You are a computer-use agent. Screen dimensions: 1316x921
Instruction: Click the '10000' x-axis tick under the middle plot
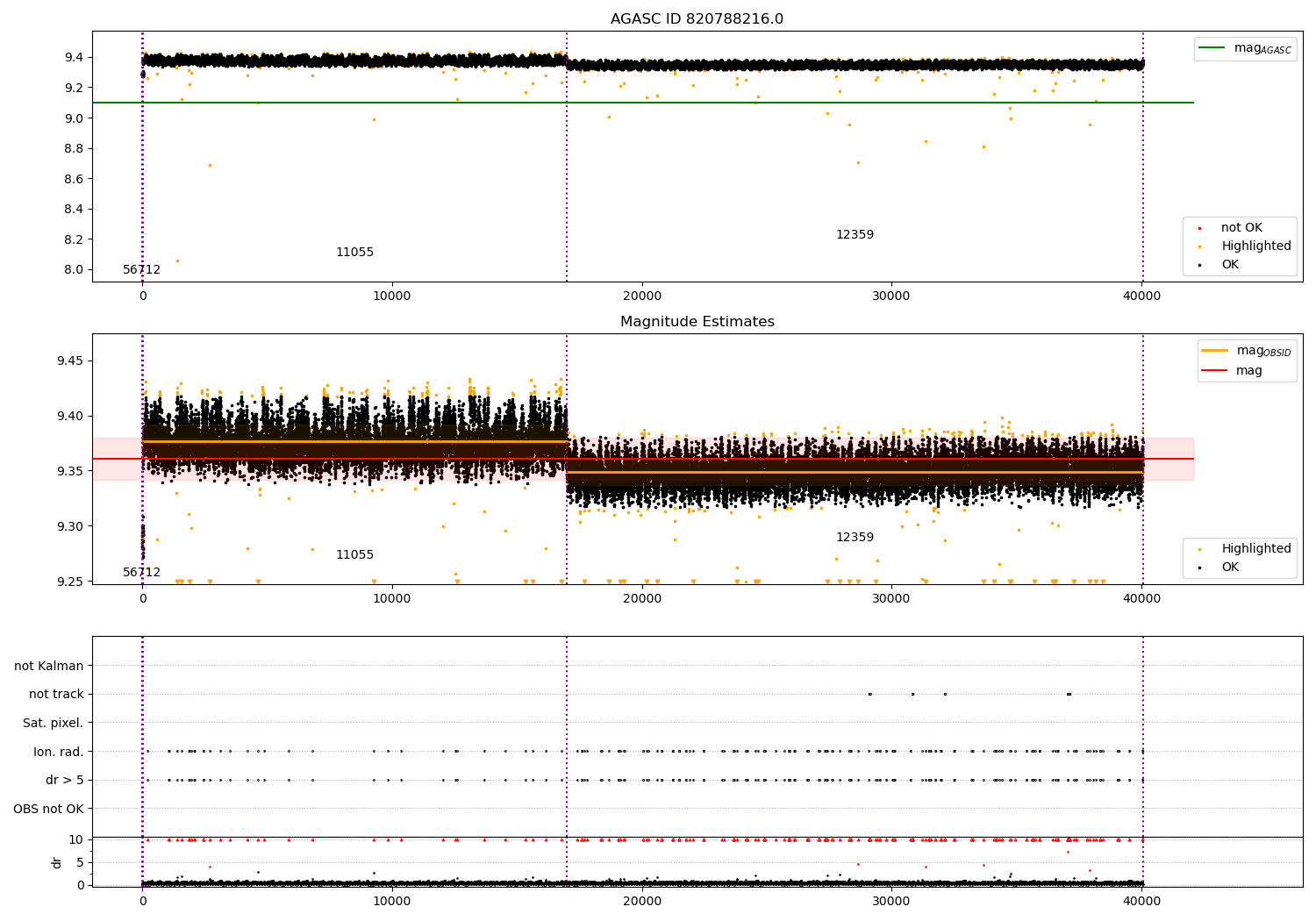pyautogui.click(x=392, y=599)
